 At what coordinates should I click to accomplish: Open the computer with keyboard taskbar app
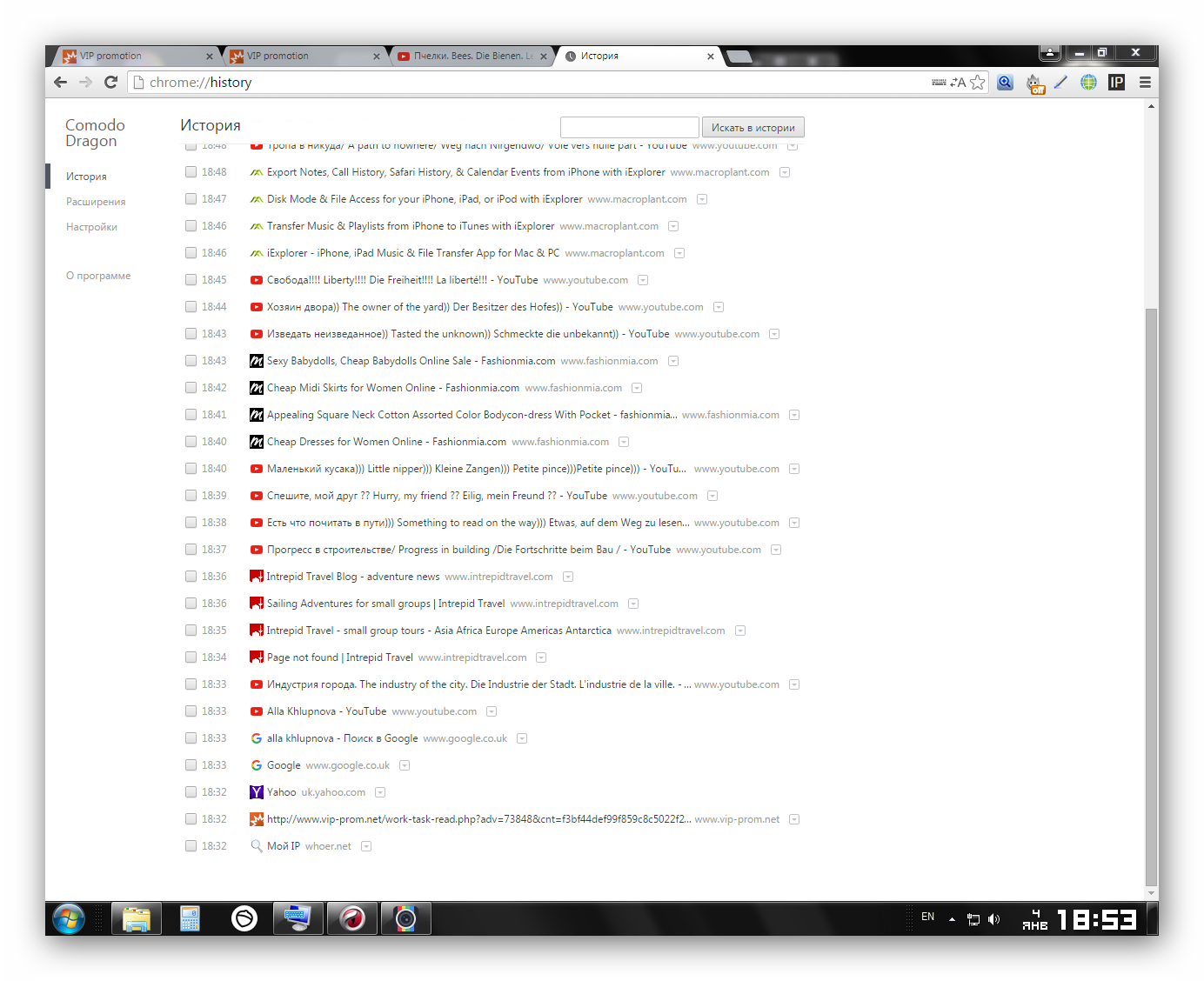(x=298, y=918)
